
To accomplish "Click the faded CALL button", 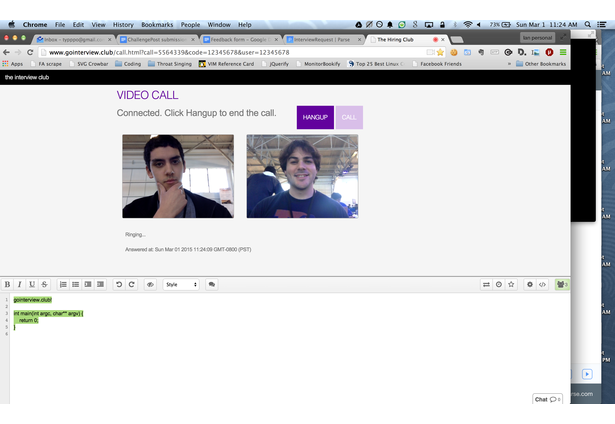I will (x=349, y=117).
